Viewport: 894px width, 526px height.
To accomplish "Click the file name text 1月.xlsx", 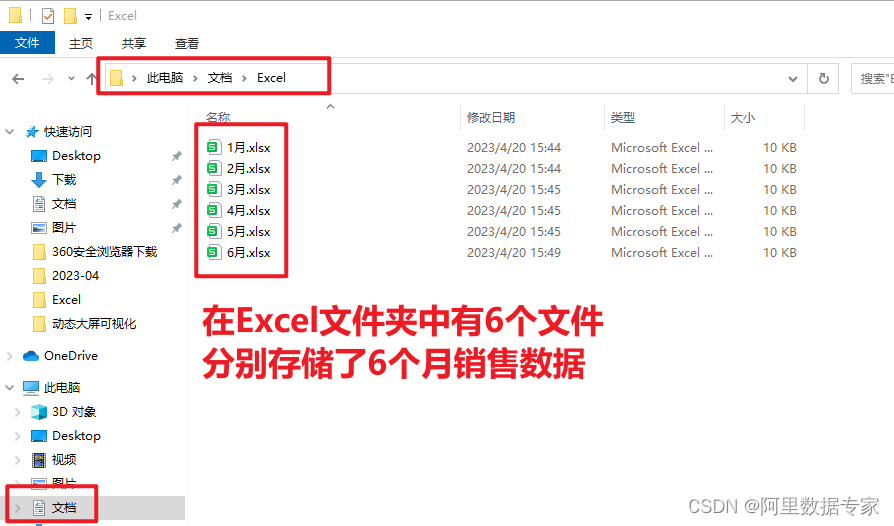I will [x=249, y=148].
